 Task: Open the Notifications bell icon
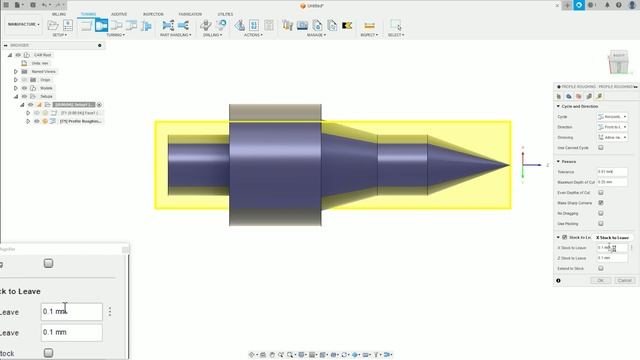pyautogui.click(x=607, y=5)
